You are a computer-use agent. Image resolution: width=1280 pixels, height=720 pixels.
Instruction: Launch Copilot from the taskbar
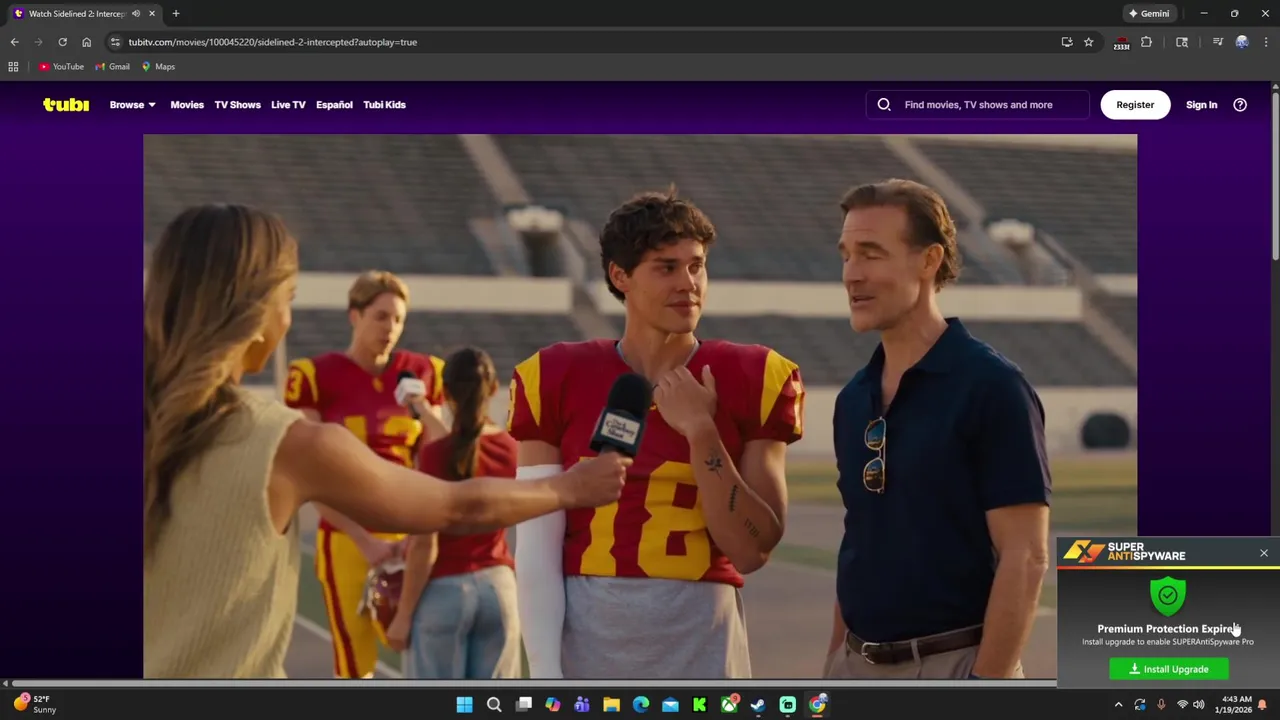click(x=553, y=705)
